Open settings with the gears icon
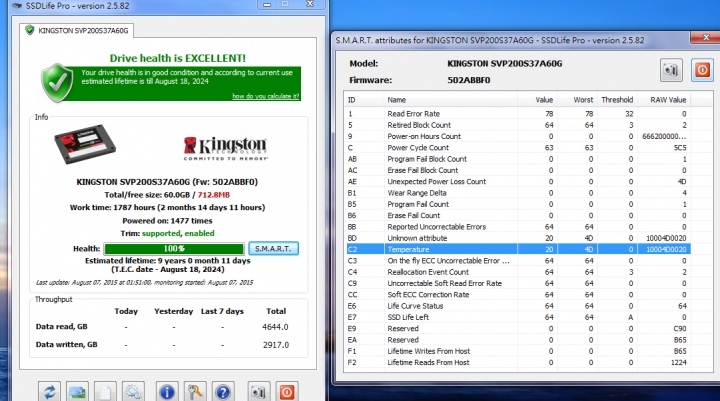Screen dimensions: 720x401 click(x=133, y=392)
